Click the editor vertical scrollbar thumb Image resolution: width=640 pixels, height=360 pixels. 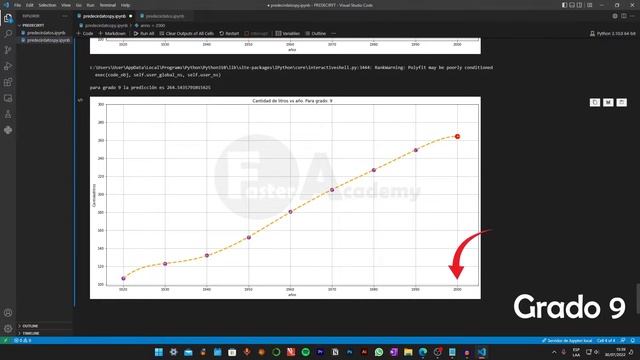[x=638, y=299]
